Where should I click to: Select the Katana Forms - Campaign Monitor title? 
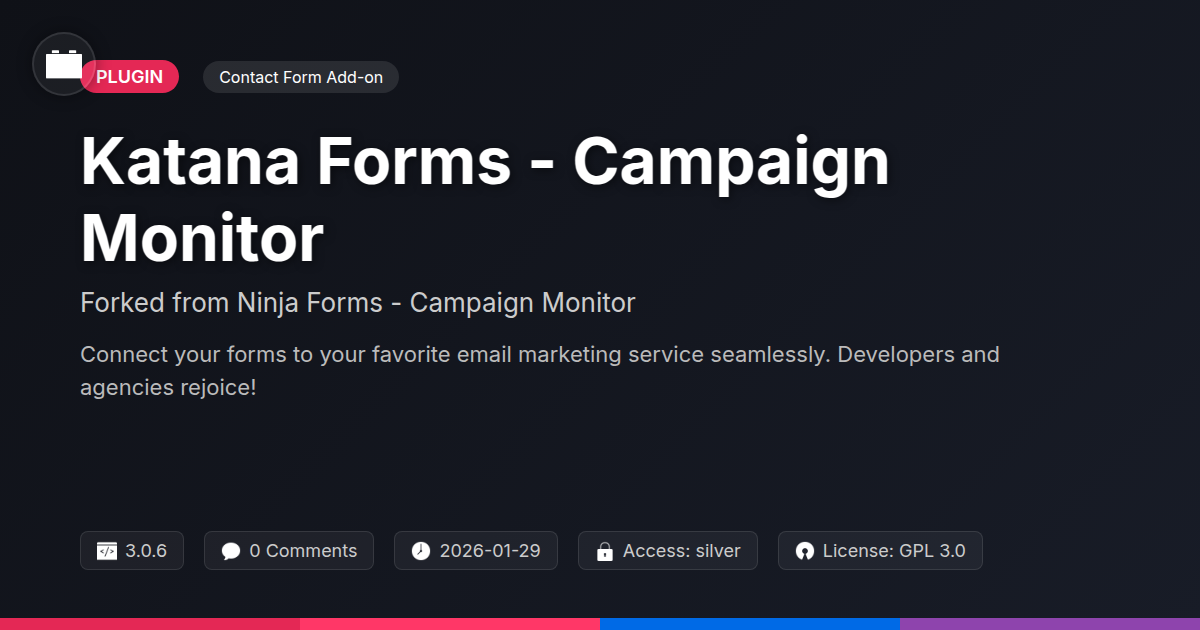[485, 200]
